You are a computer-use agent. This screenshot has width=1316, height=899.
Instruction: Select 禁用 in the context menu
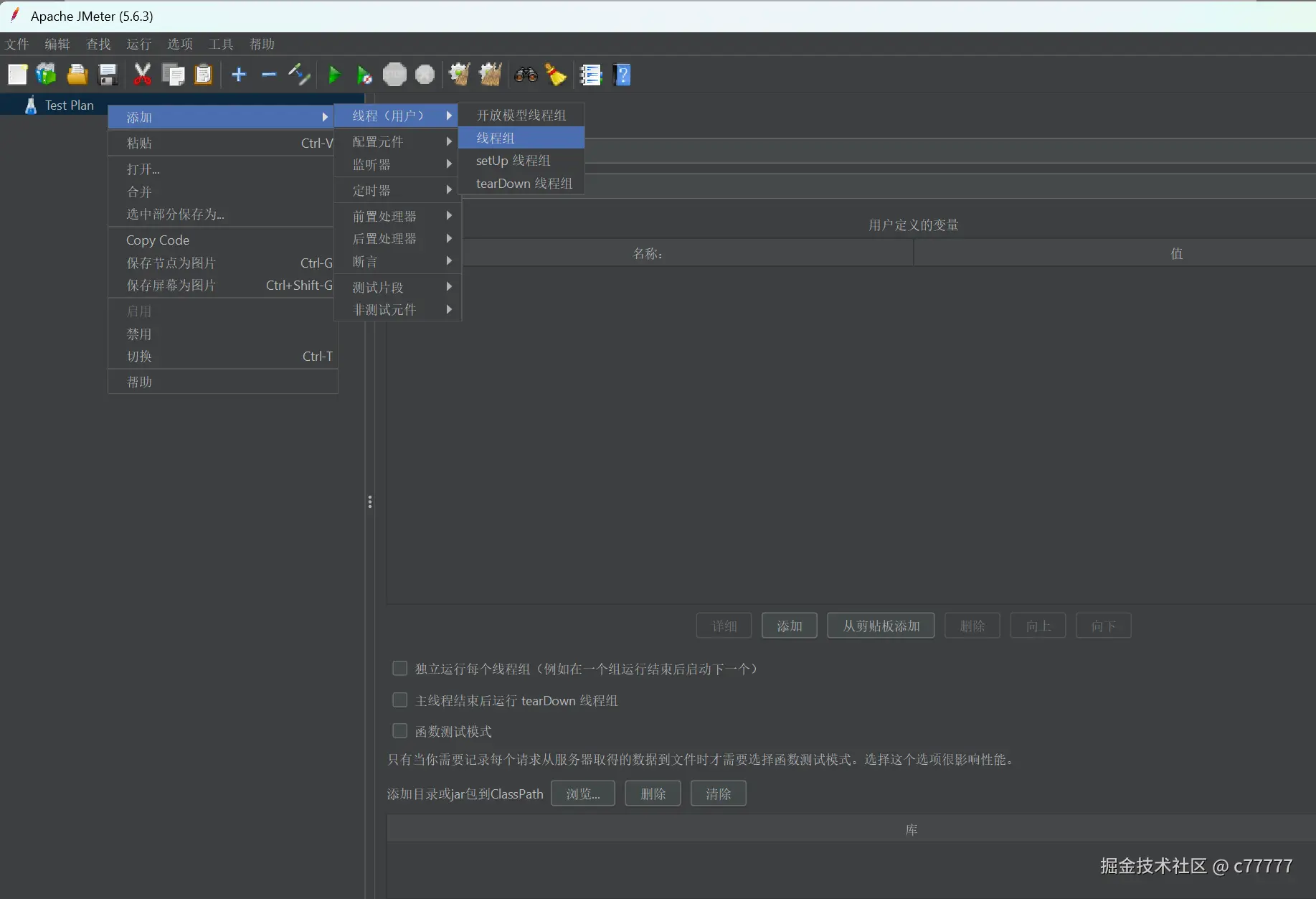coord(222,334)
